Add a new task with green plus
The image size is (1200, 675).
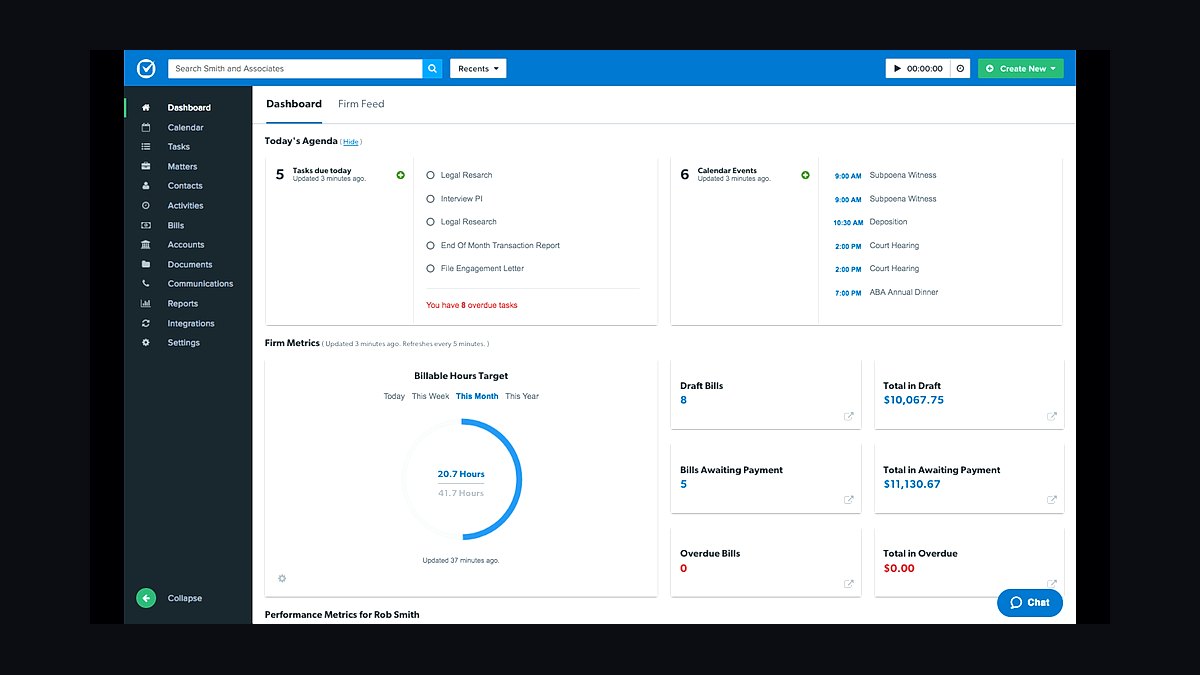401,175
